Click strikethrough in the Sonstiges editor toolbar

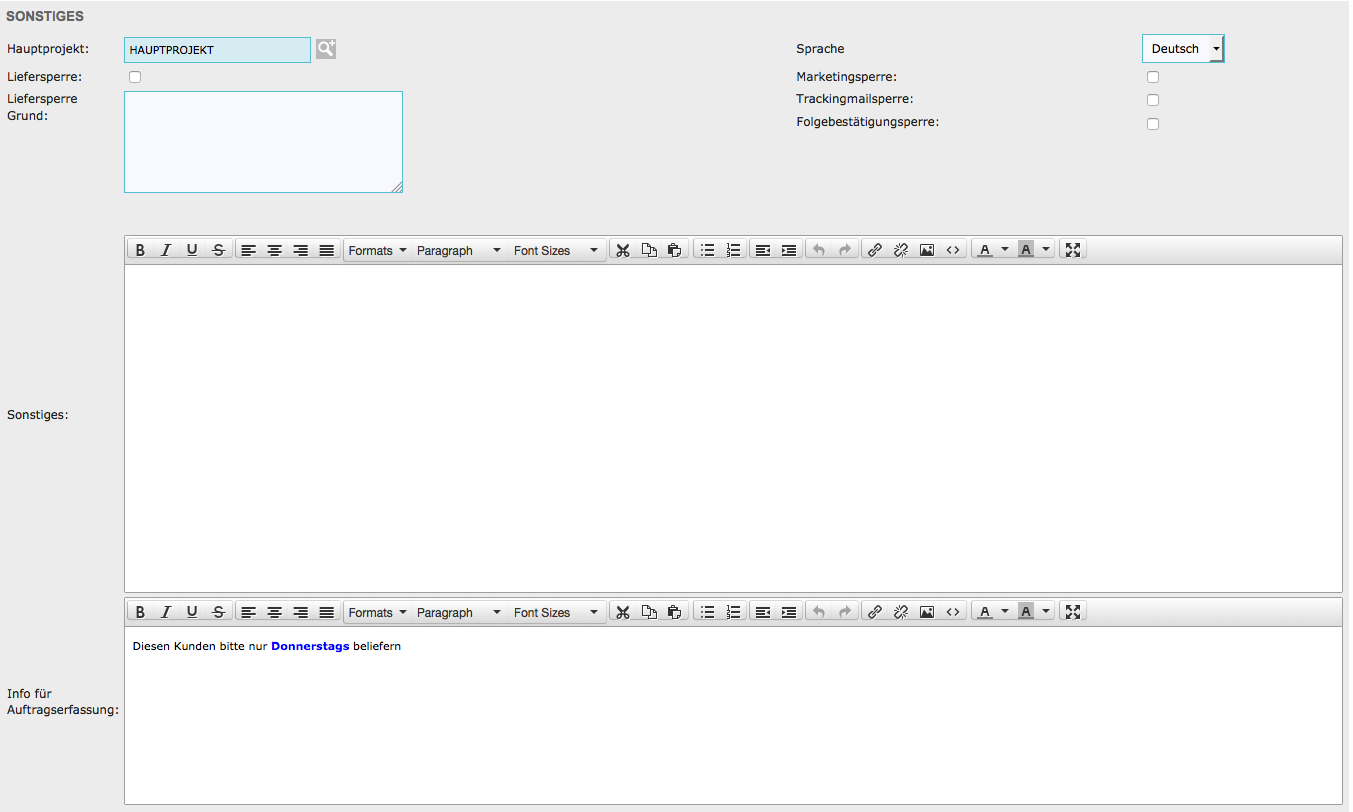pos(218,250)
